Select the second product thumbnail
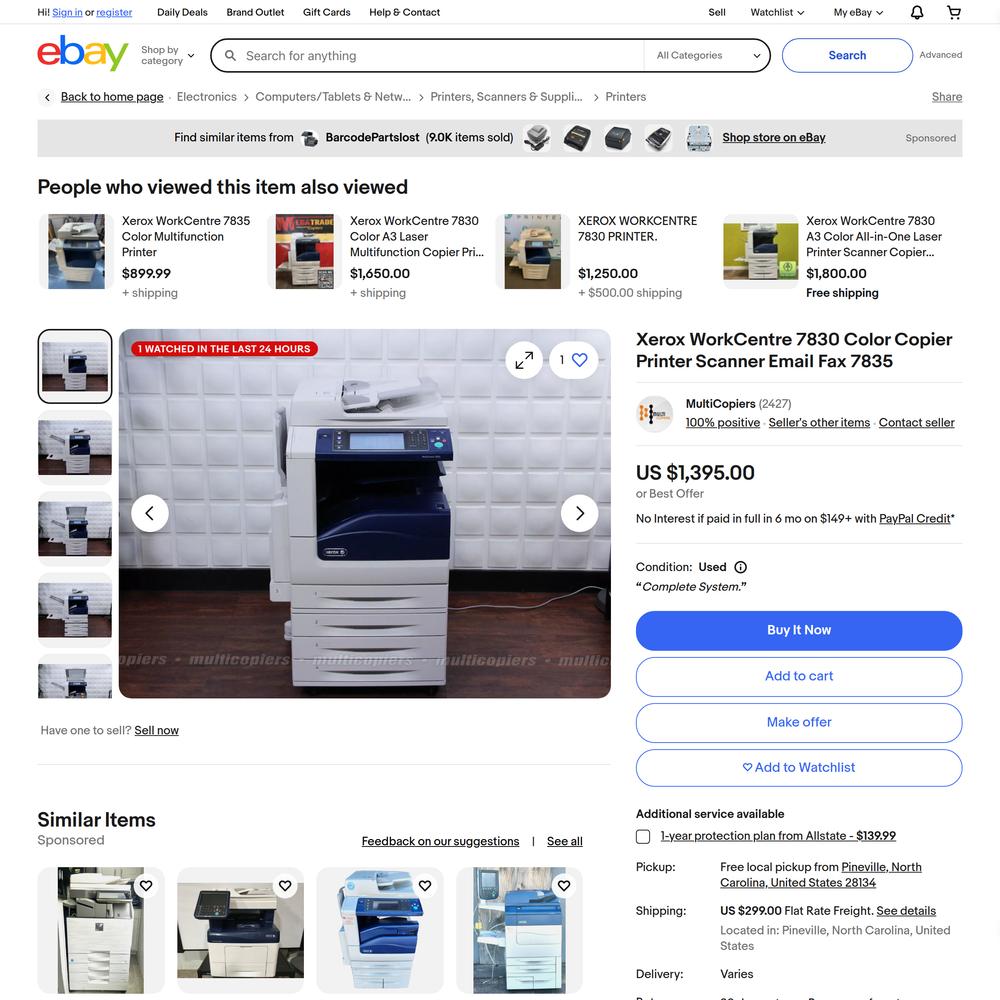Image resolution: width=1000 pixels, height=1000 pixels. (x=75, y=447)
